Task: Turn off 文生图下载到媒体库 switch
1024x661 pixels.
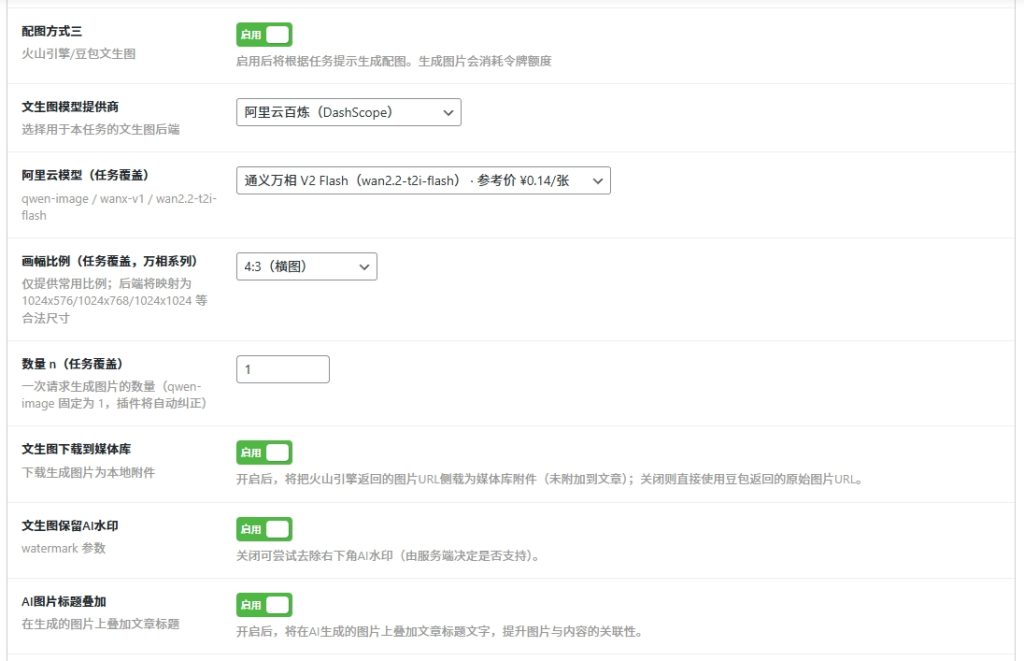Action: (264, 453)
